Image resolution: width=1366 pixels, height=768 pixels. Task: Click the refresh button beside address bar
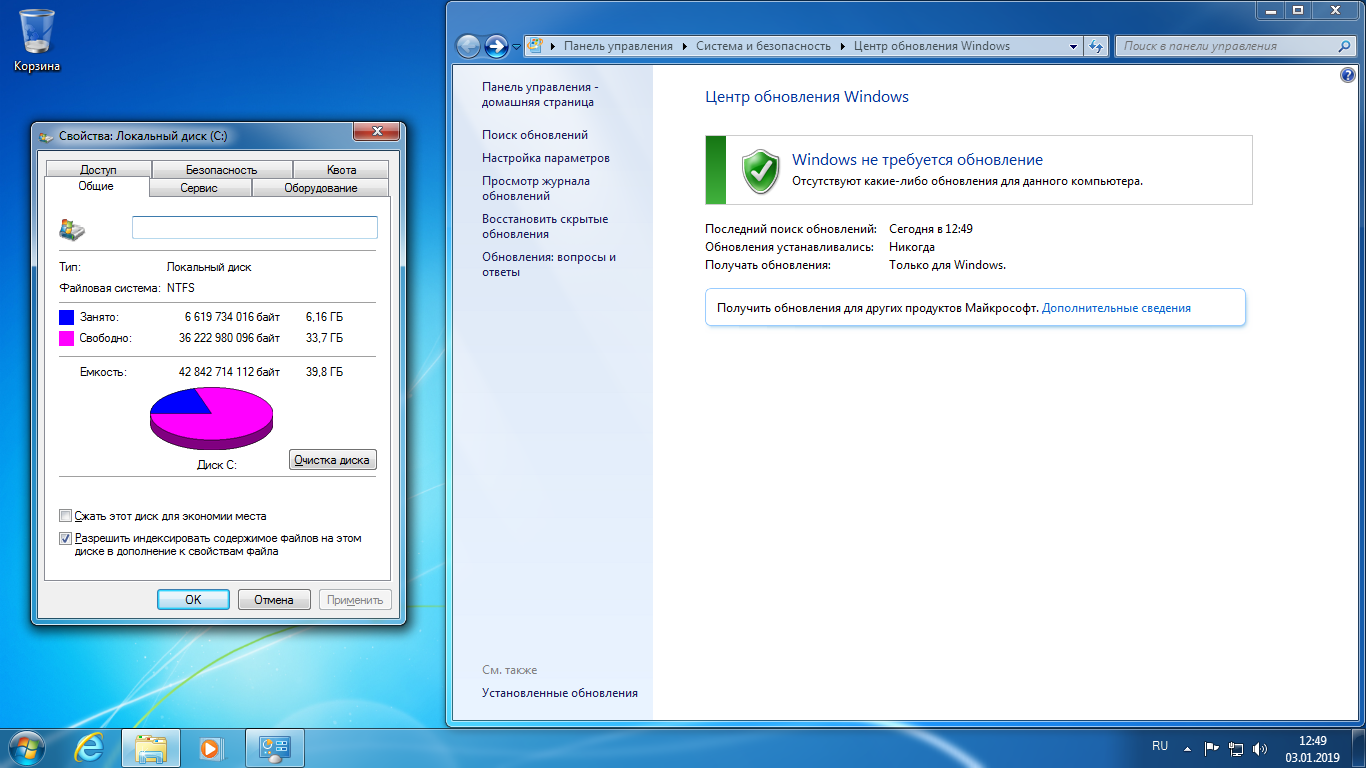(1096, 46)
